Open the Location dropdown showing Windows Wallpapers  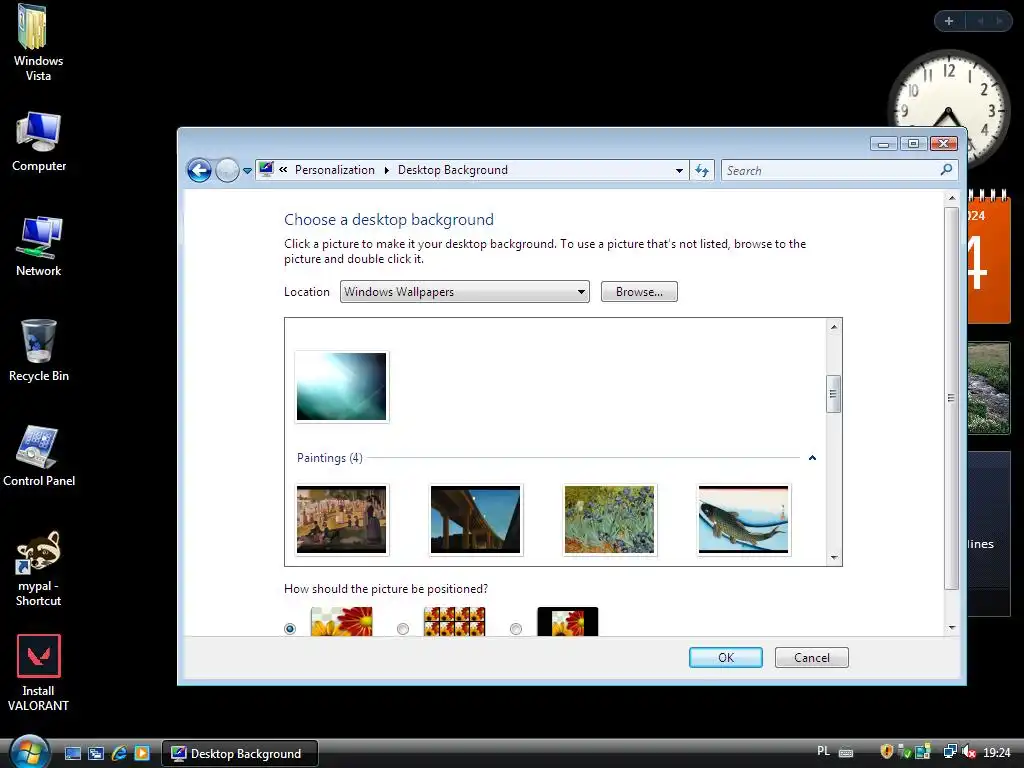[464, 292]
